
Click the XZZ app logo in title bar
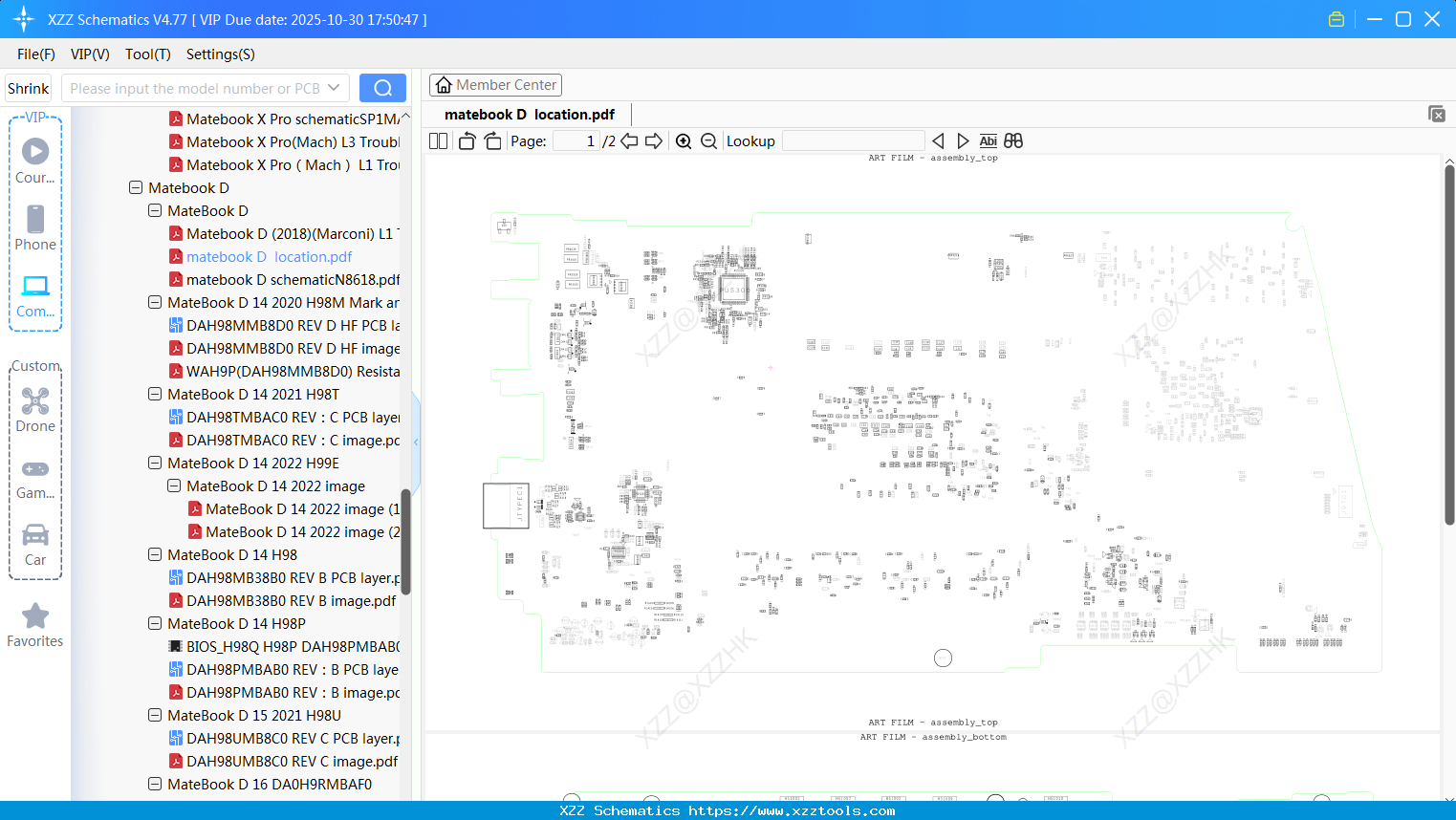coord(24,19)
